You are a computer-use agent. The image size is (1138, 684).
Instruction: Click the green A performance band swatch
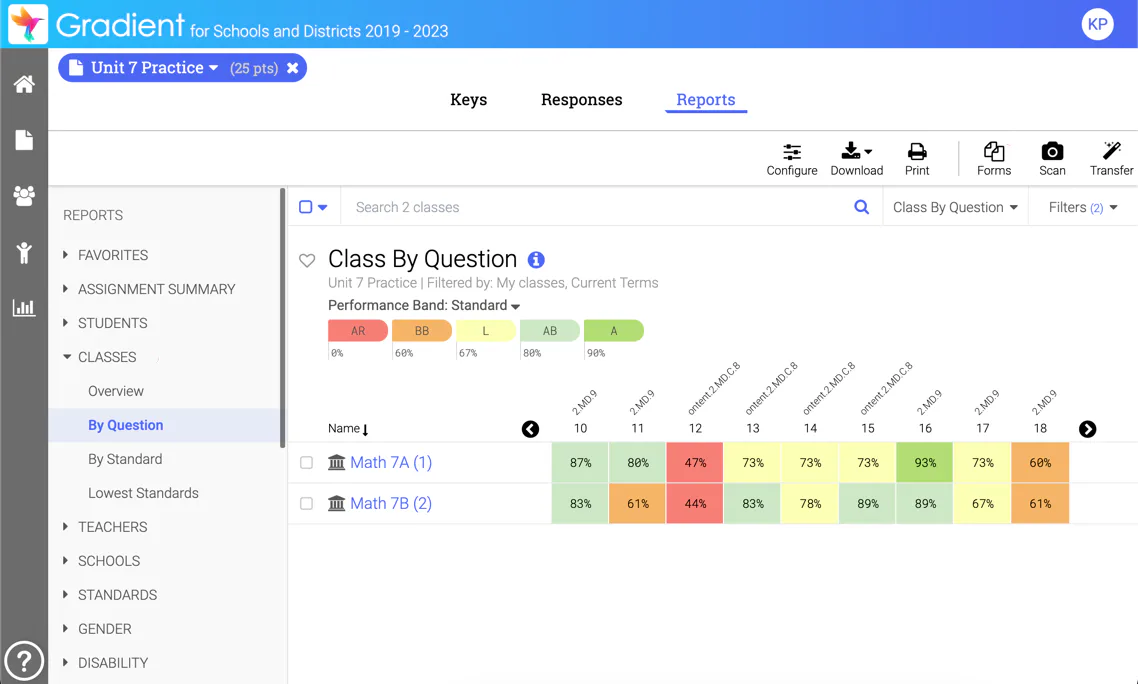coord(614,330)
